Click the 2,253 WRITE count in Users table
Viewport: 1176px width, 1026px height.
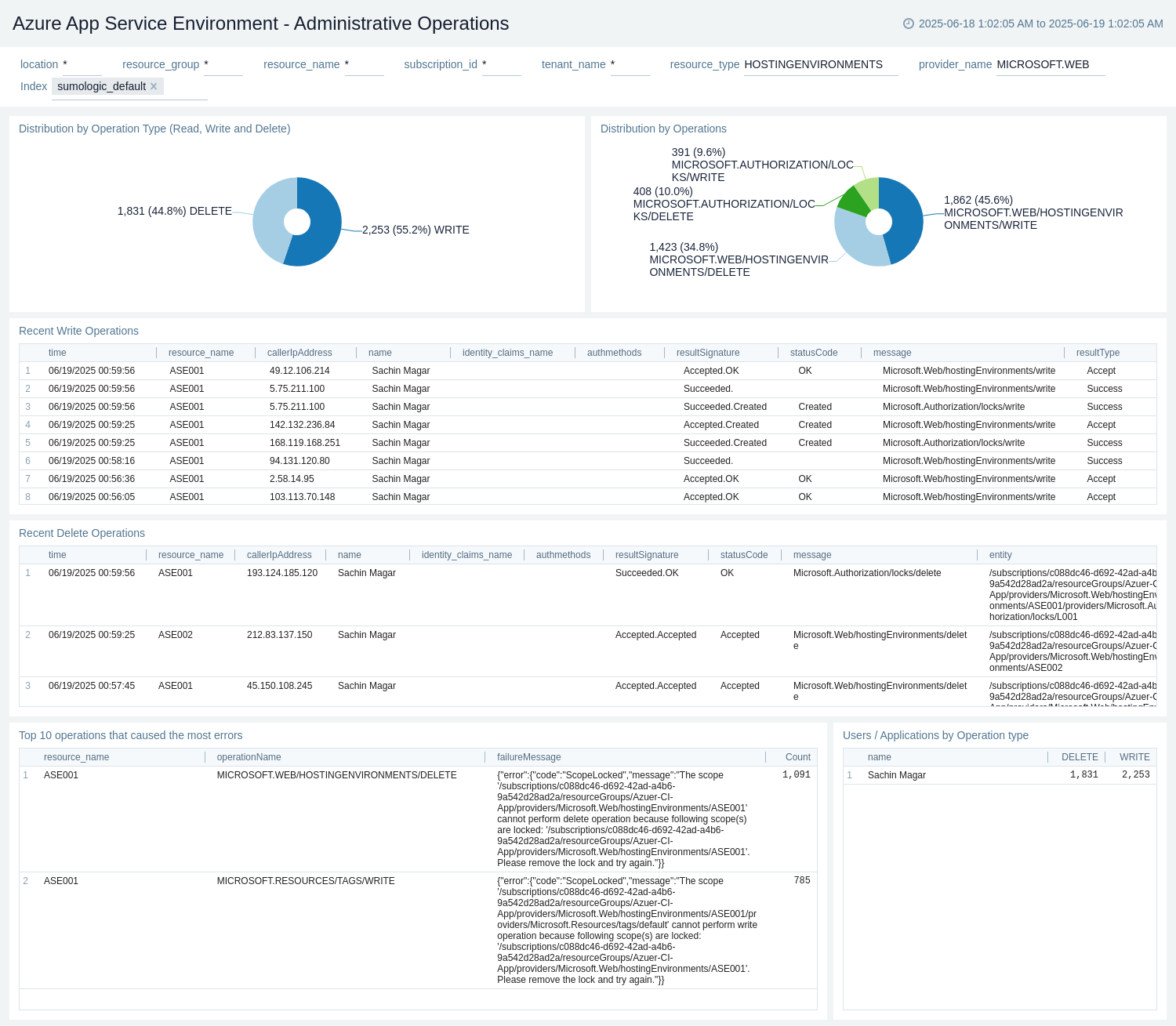click(1136, 774)
